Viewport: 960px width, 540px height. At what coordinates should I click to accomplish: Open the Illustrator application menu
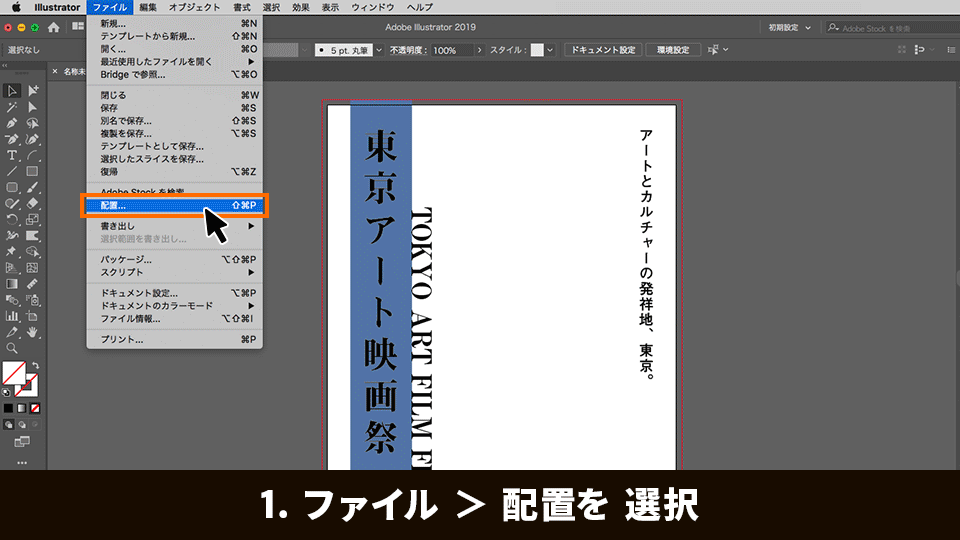coord(57,7)
